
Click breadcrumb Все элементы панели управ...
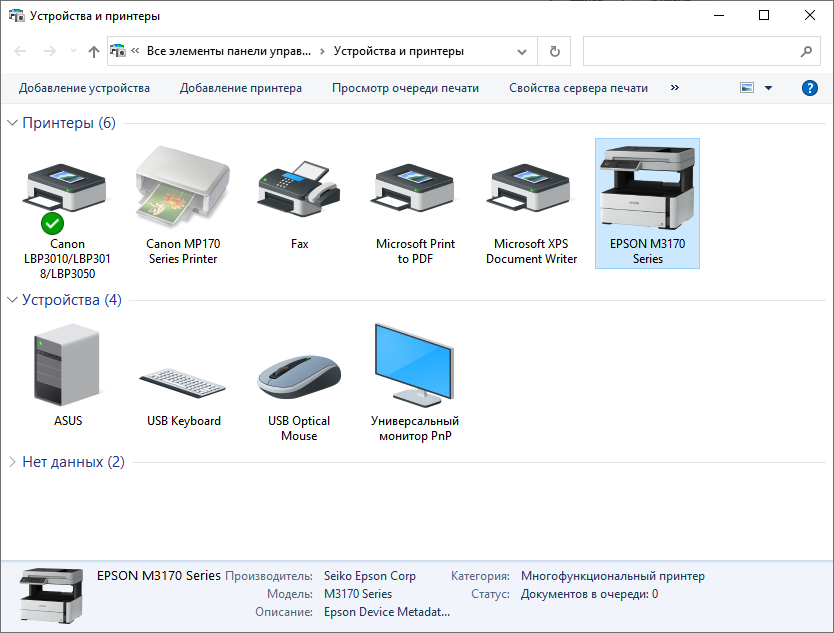(x=229, y=51)
